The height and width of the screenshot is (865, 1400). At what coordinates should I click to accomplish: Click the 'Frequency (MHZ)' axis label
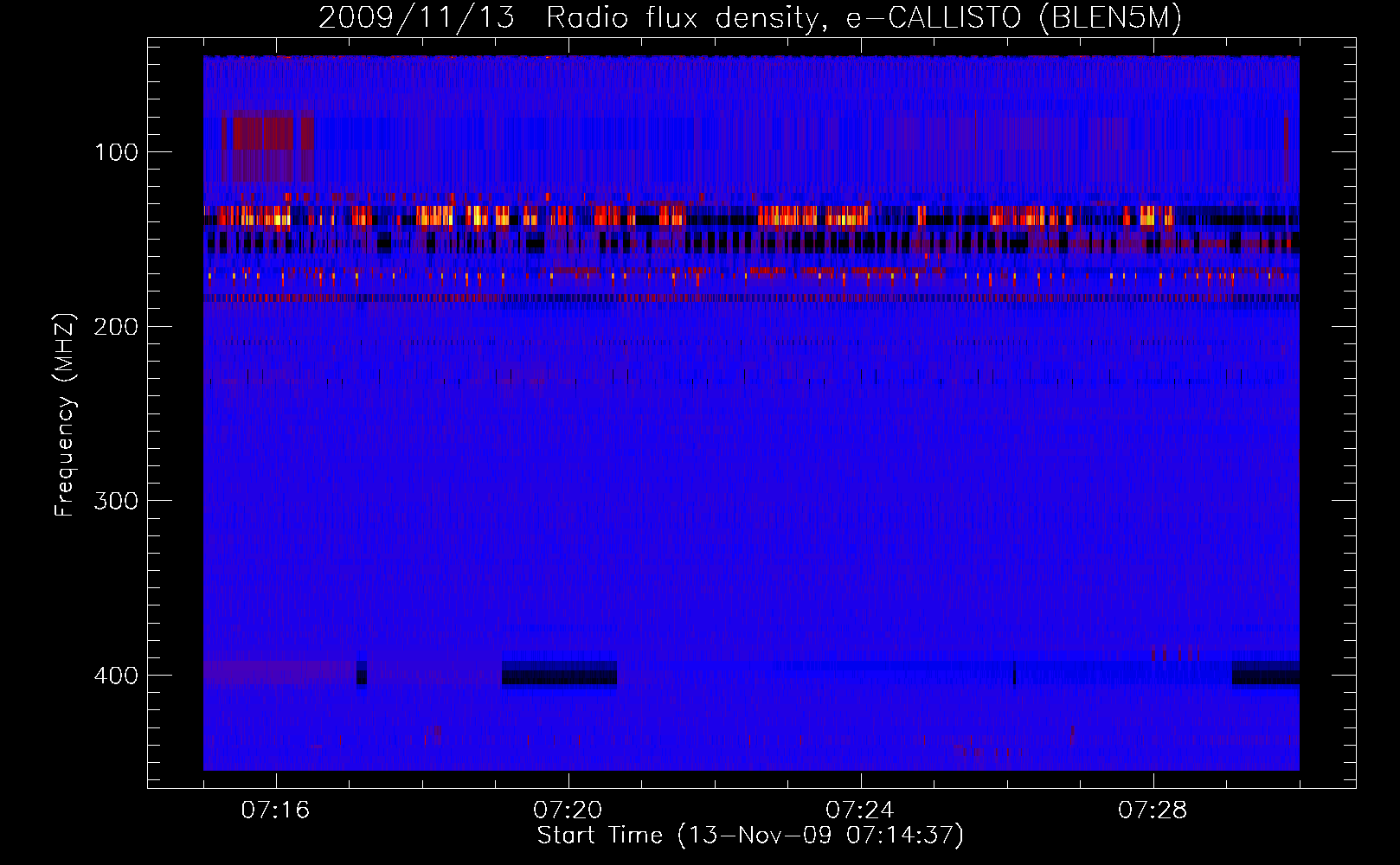[65, 415]
